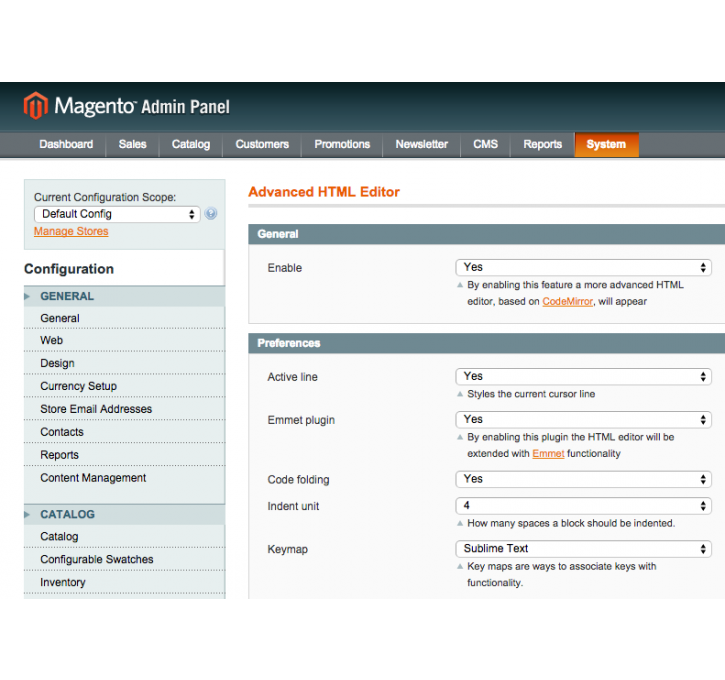
Task: Collapse the GENERAL configuration section
Action: tap(124, 296)
